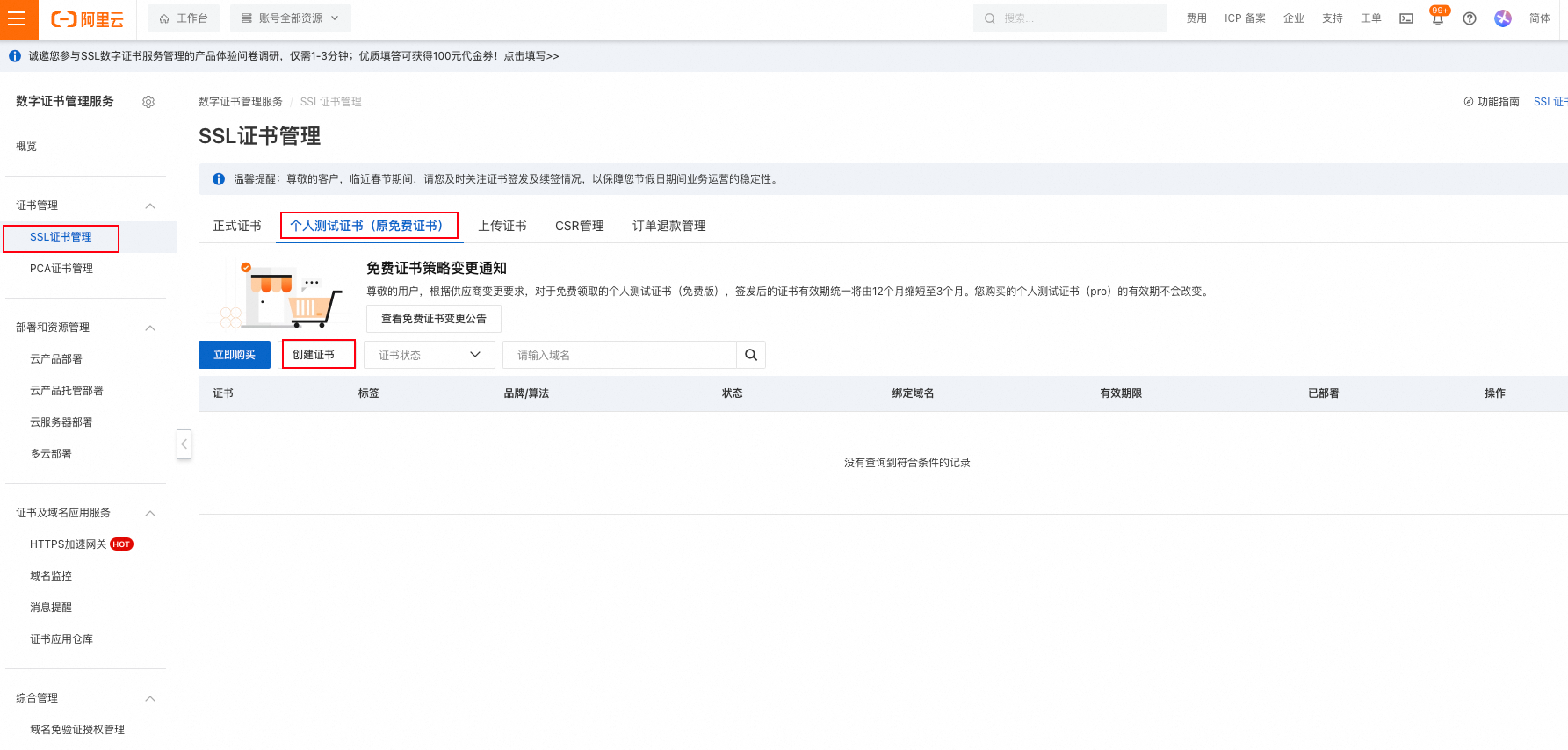
Task: Switch to the 正式证书 tab
Action: pyautogui.click(x=237, y=226)
